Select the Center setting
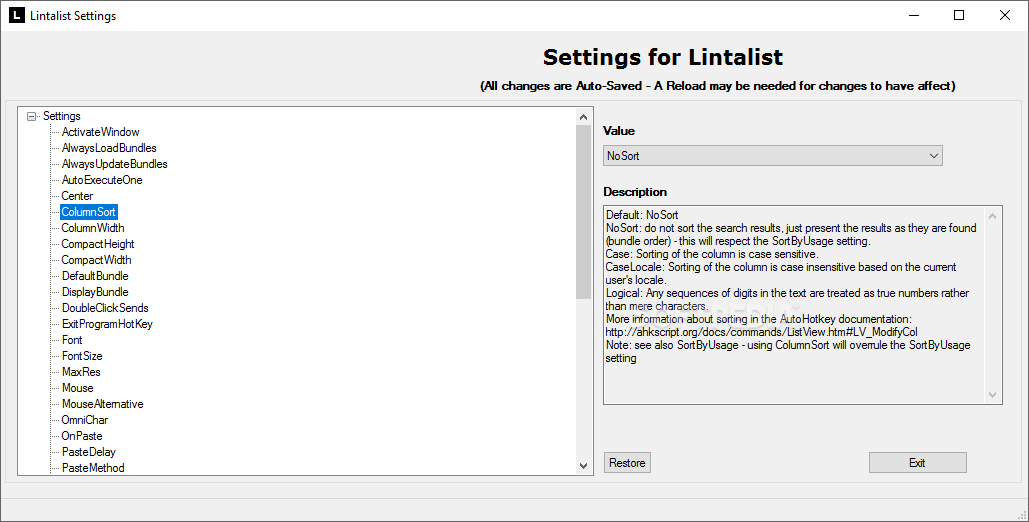The image size is (1029, 522). [77, 196]
